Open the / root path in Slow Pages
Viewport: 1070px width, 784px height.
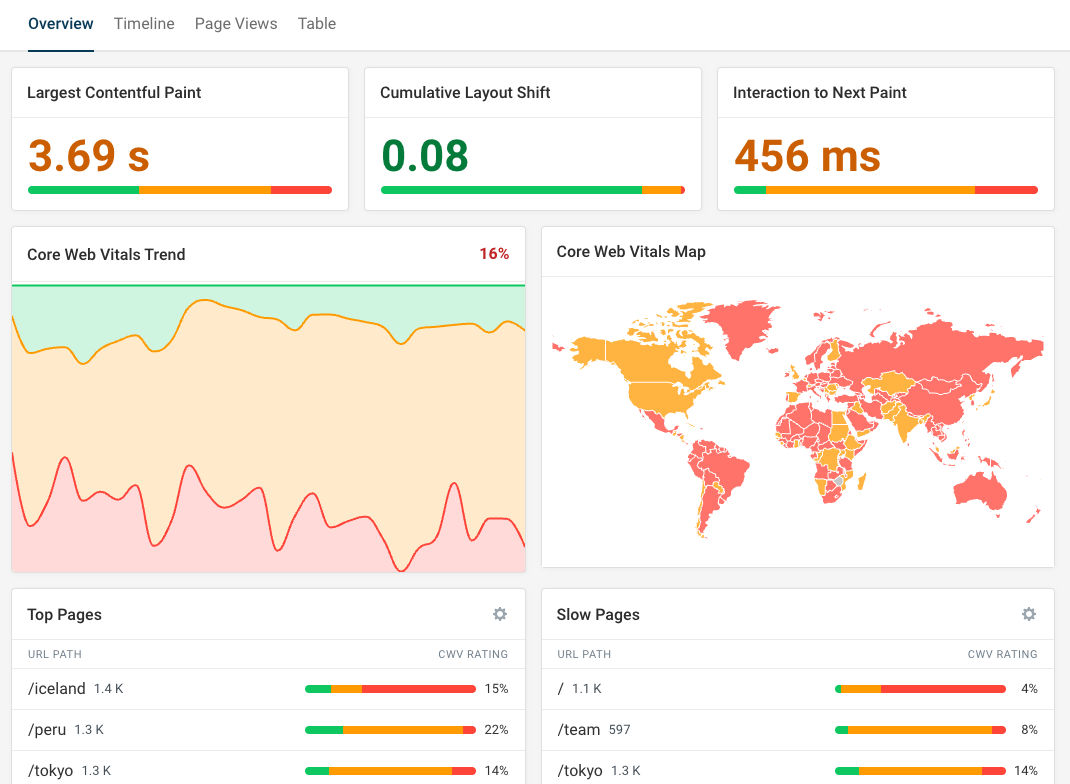(560, 688)
